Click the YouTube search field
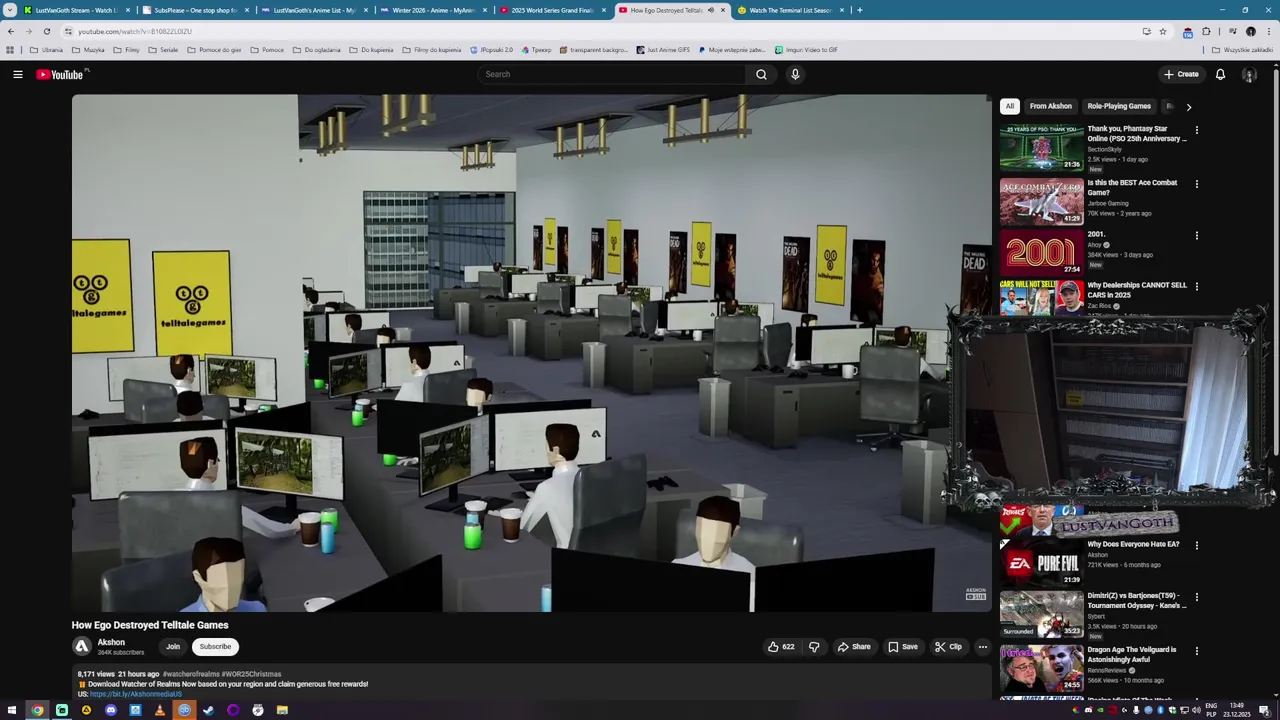Image resolution: width=1280 pixels, height=720 pixels. (612, 74)
